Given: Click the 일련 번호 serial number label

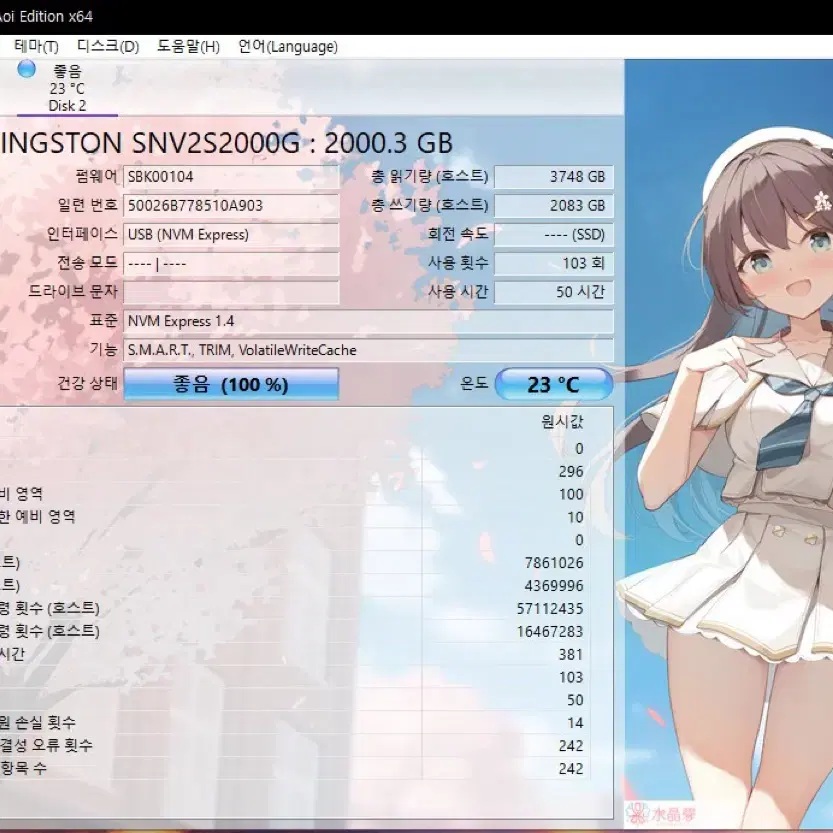Looking at the screenshot, I should click(87, 205).
